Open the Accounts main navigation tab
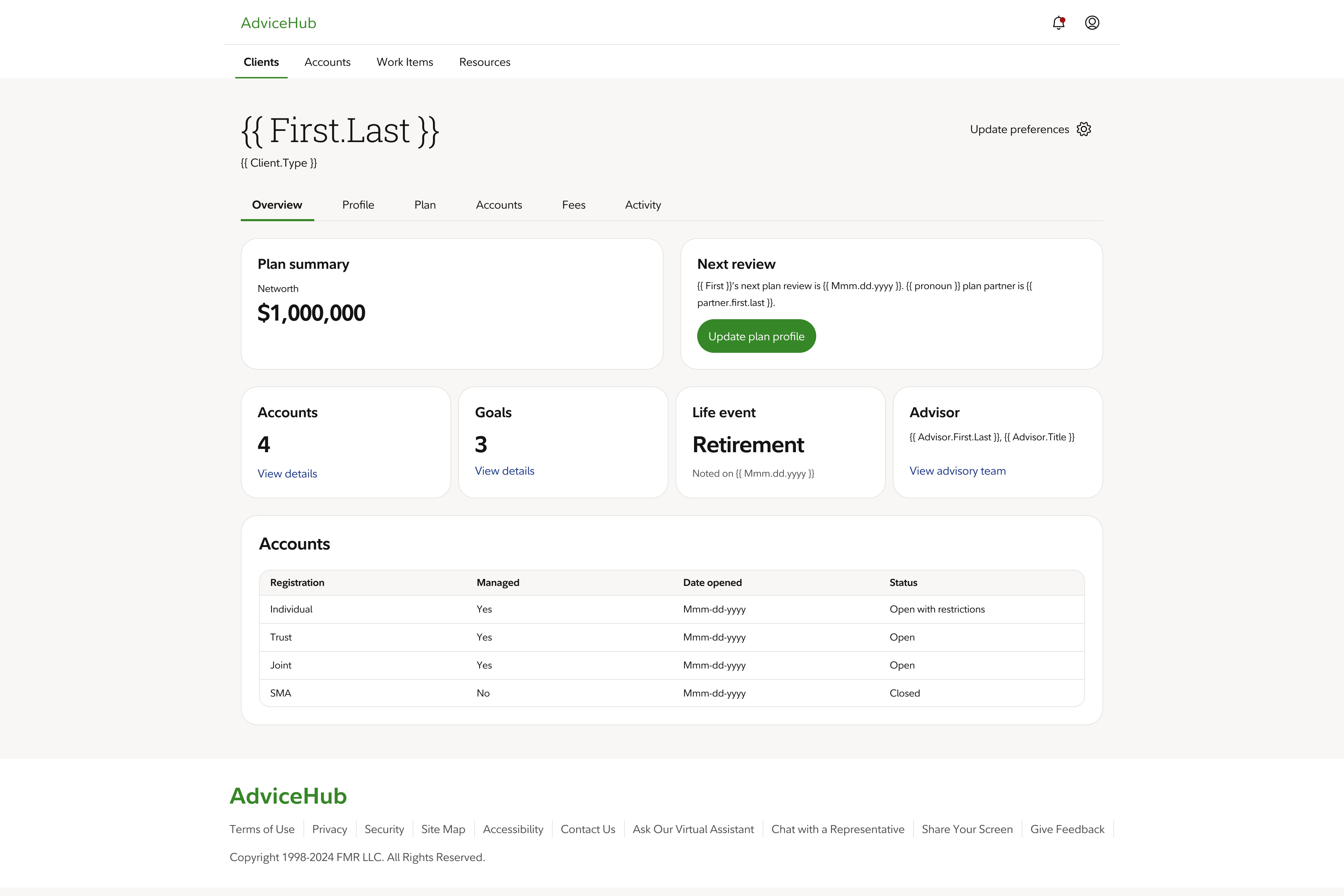Image resolution: width=1344 pixels, height=896 pixels. 328,62
